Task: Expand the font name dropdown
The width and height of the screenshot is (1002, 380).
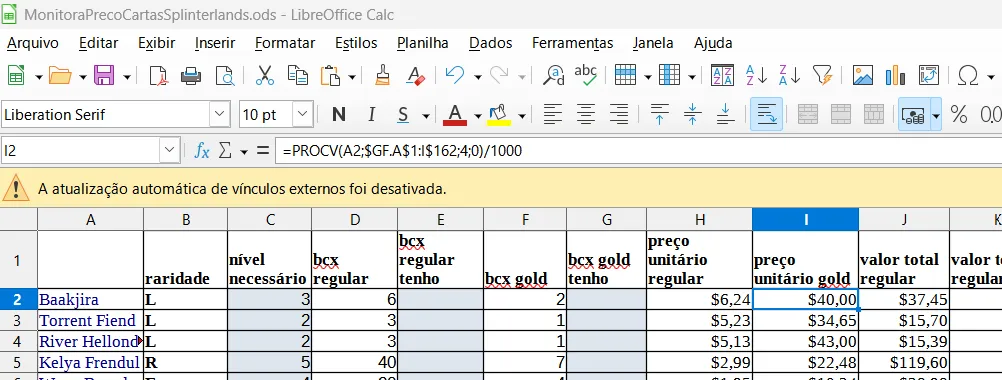Action: coord(220,115)
